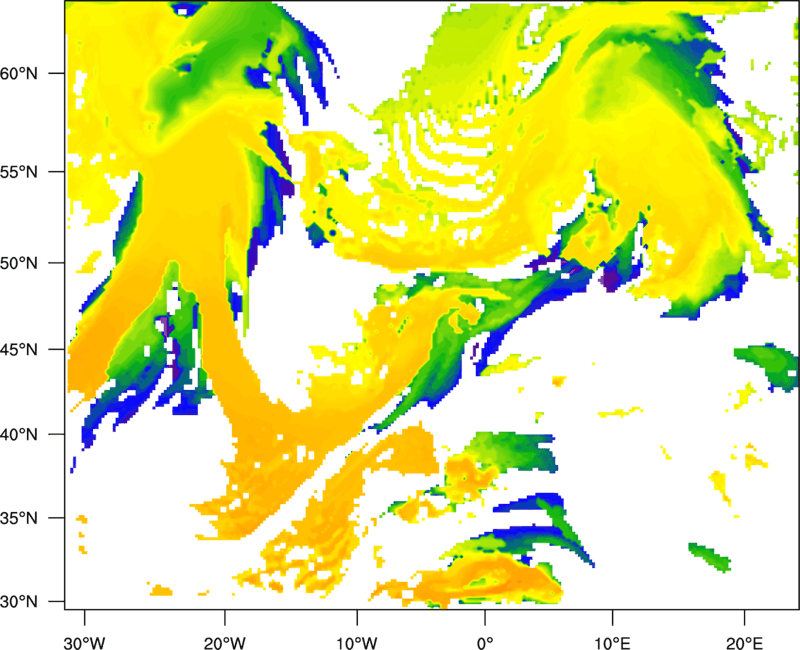This screenshot has width=800, height=650.
Task: Click the 20°W longitude label
Action: (224, 643)
